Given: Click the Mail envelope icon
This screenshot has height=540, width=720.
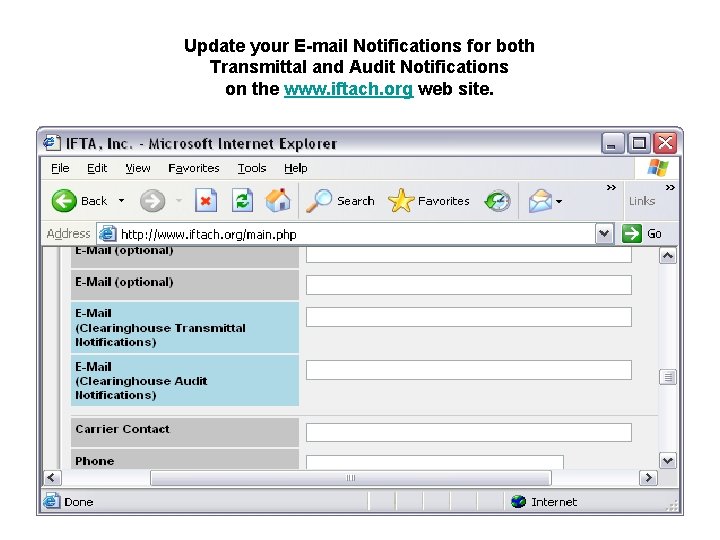Looking at the screenshot, I should pos(540,201).
